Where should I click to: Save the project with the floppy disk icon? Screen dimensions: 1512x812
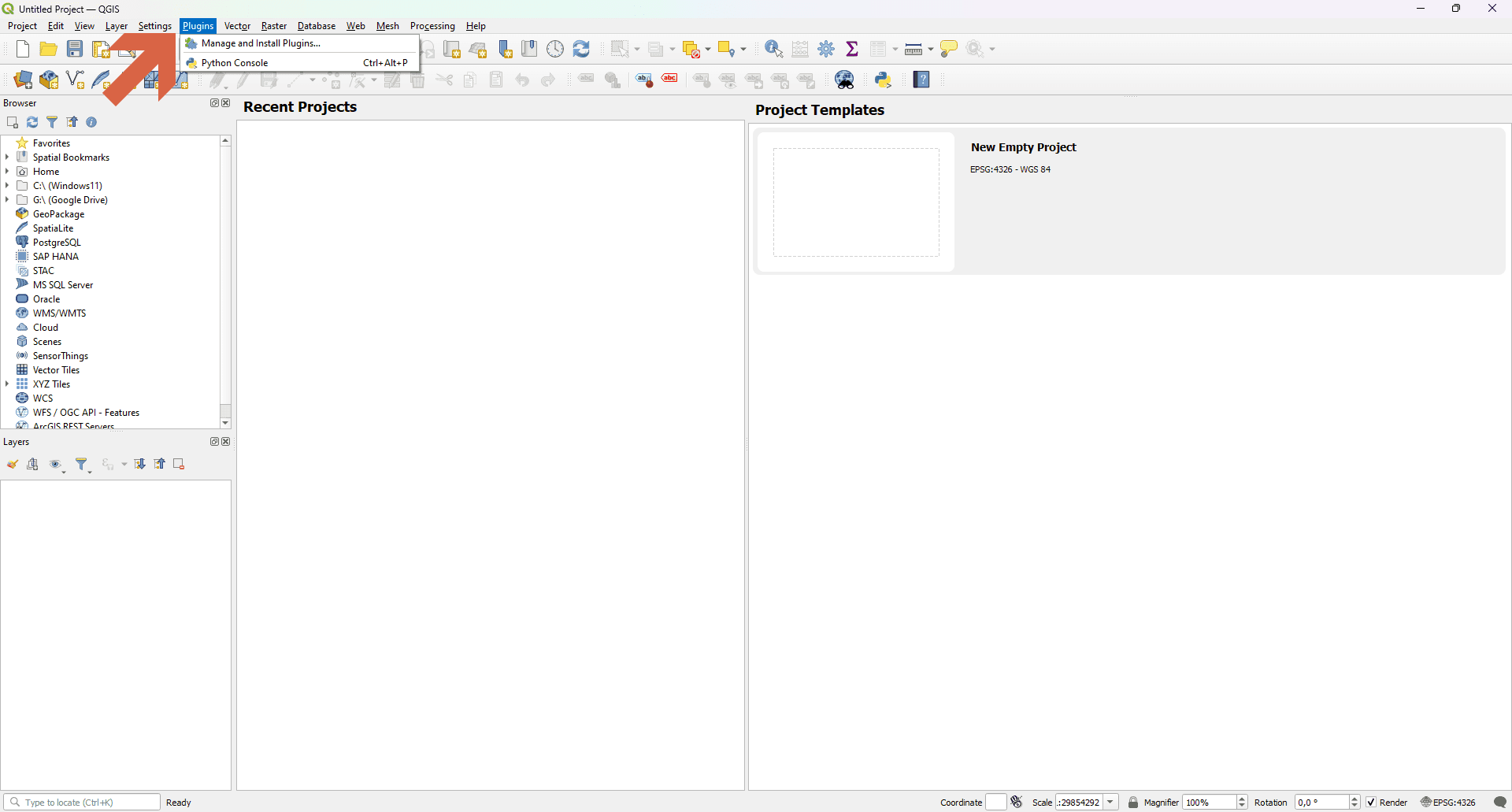point(75,49)
